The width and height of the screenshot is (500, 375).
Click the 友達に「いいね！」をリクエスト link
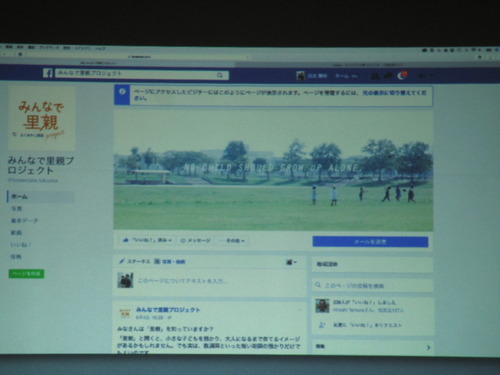coord(367,325)
